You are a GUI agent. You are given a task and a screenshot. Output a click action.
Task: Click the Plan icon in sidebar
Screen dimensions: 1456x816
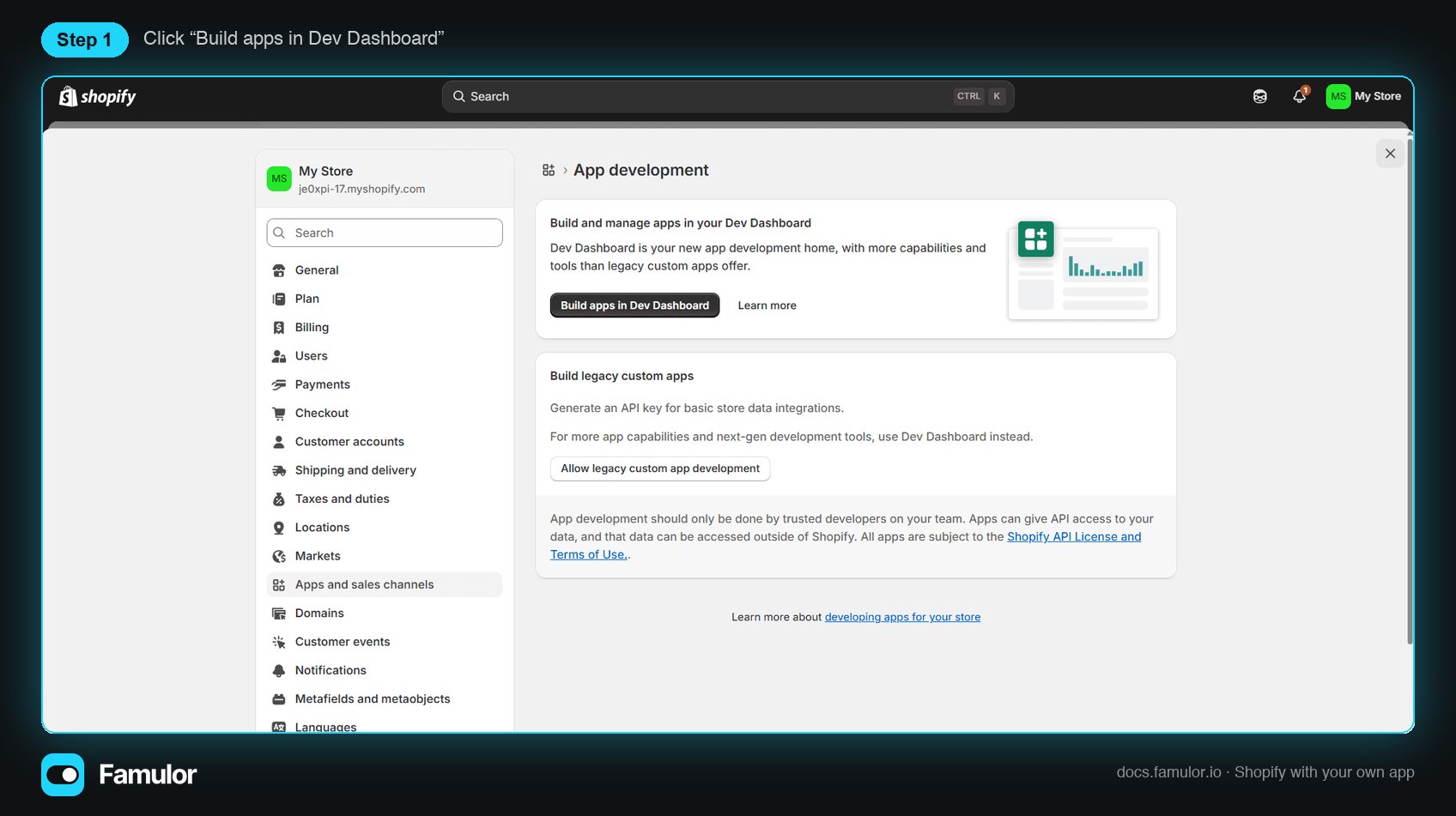[279, 299]
